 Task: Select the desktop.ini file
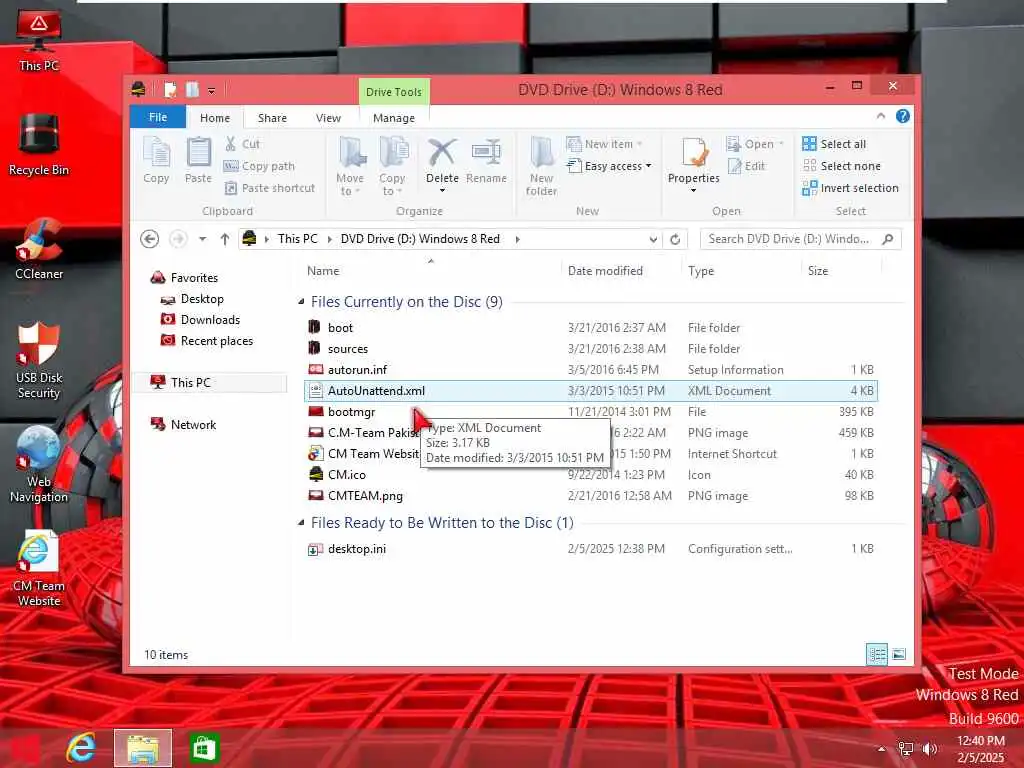pos(590,549)
